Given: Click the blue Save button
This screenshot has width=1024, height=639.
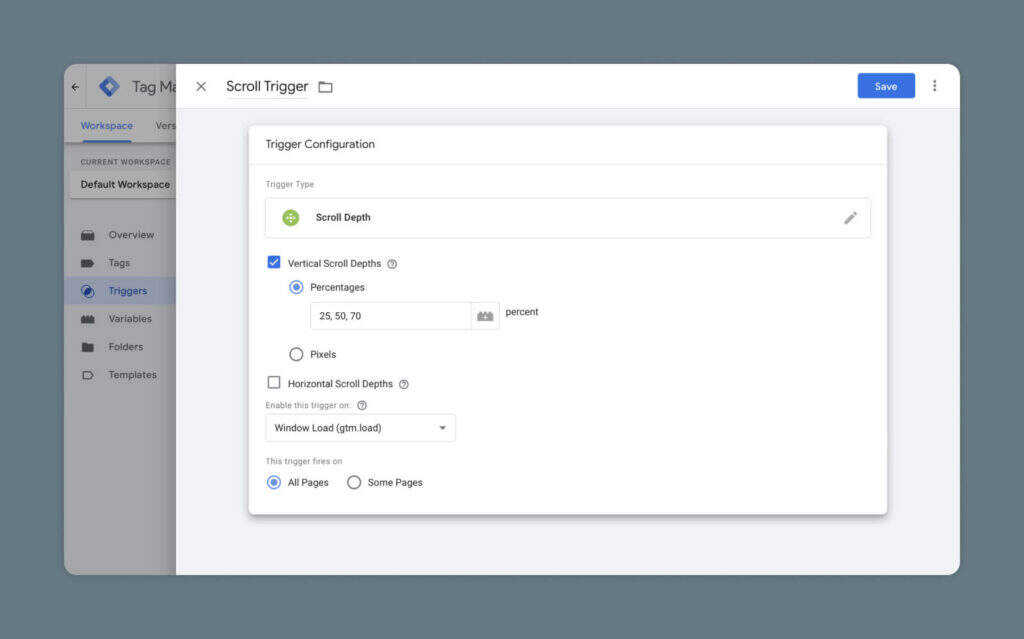Looking at the screenshot, I should [885, 86].
